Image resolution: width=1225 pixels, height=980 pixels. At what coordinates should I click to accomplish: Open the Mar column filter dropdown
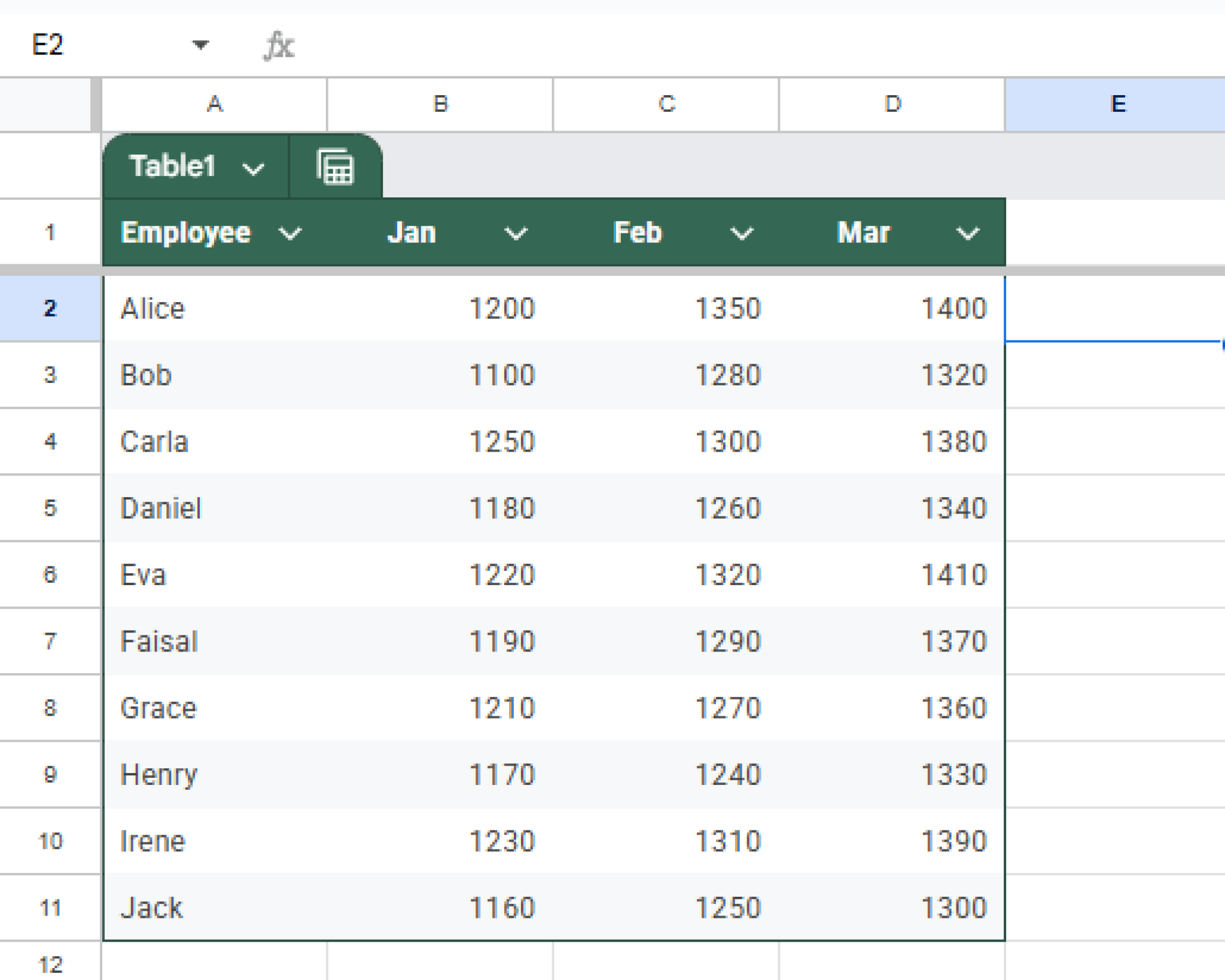click(x=968, y=234)
